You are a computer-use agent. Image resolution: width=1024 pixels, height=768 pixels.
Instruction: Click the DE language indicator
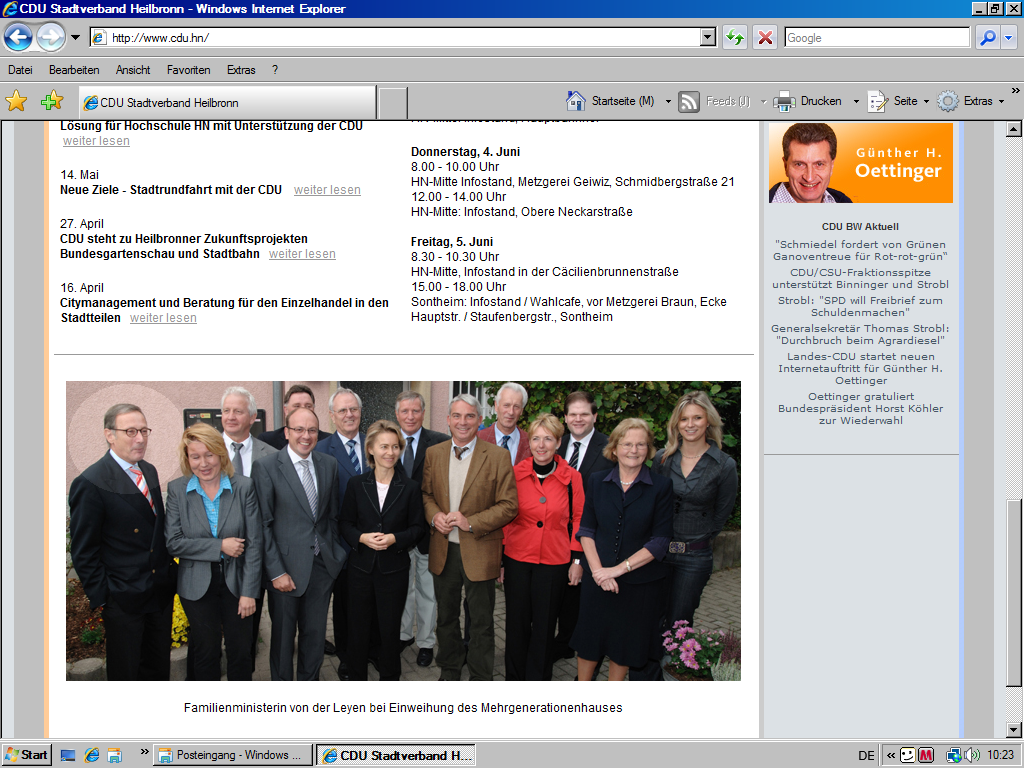pos(866,756)
